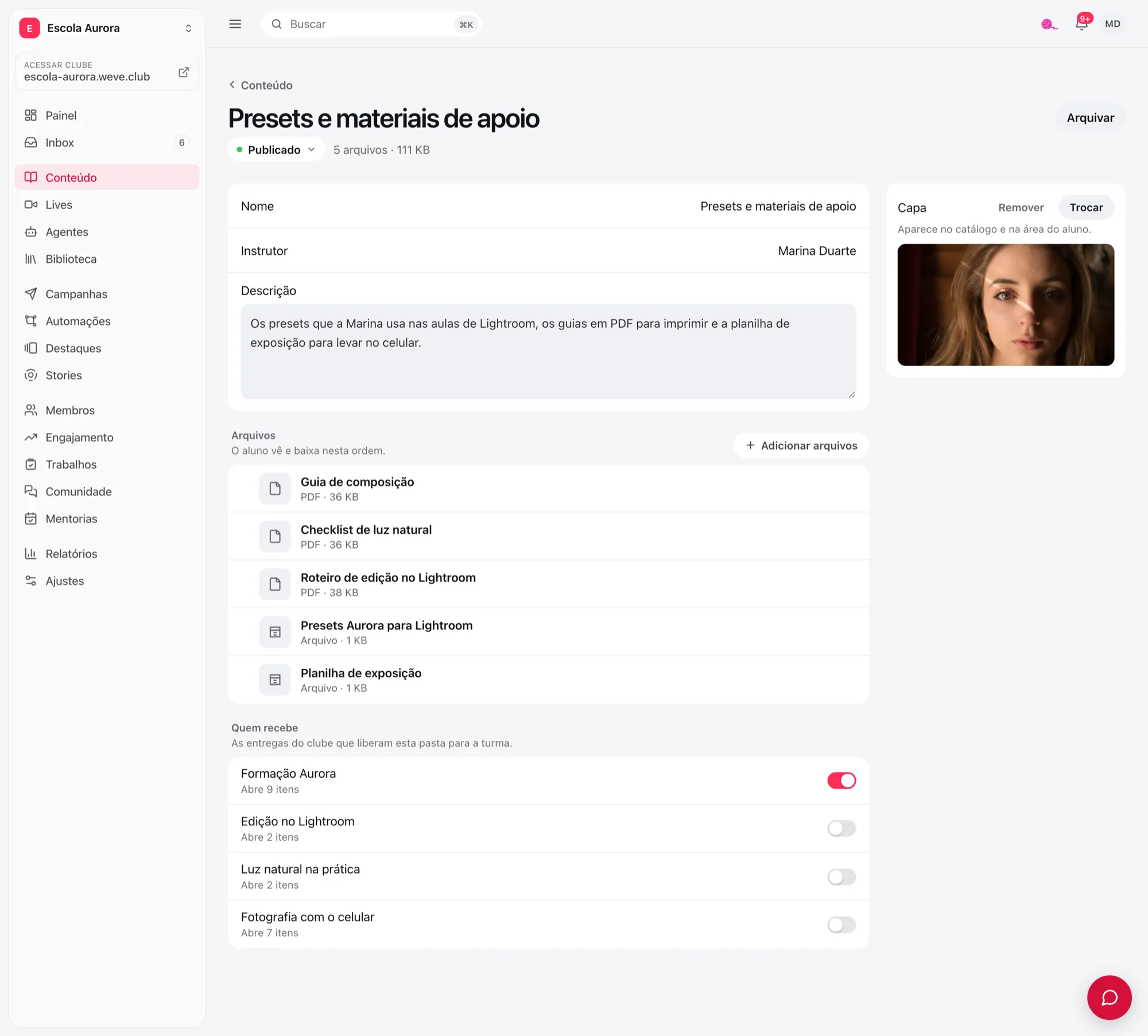This screenshot has height=1036, width=1148.
Task: Open Membros in the sidebar
Action: 107,410
